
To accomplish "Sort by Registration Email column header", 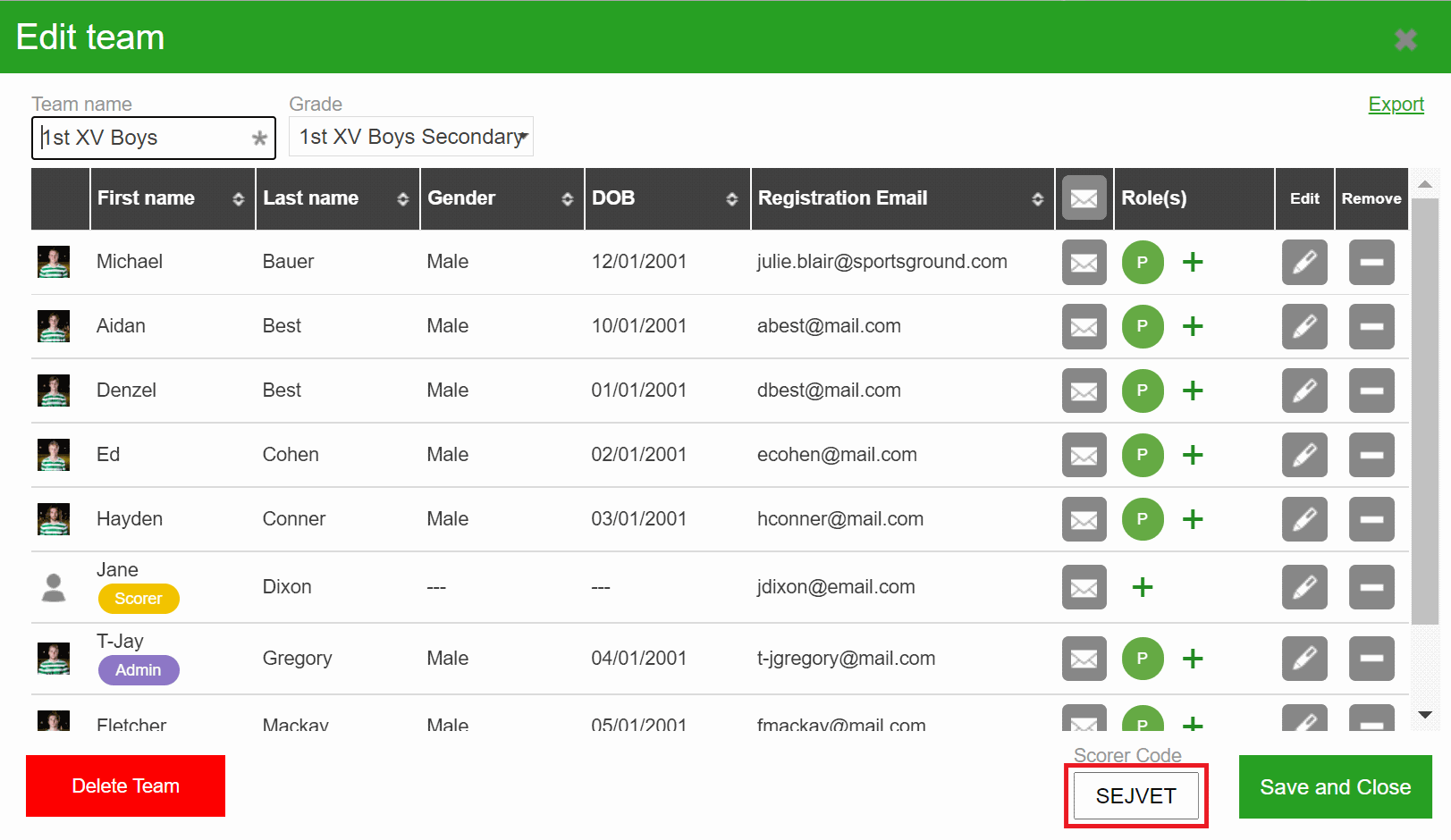I will [x=900, y=198].
